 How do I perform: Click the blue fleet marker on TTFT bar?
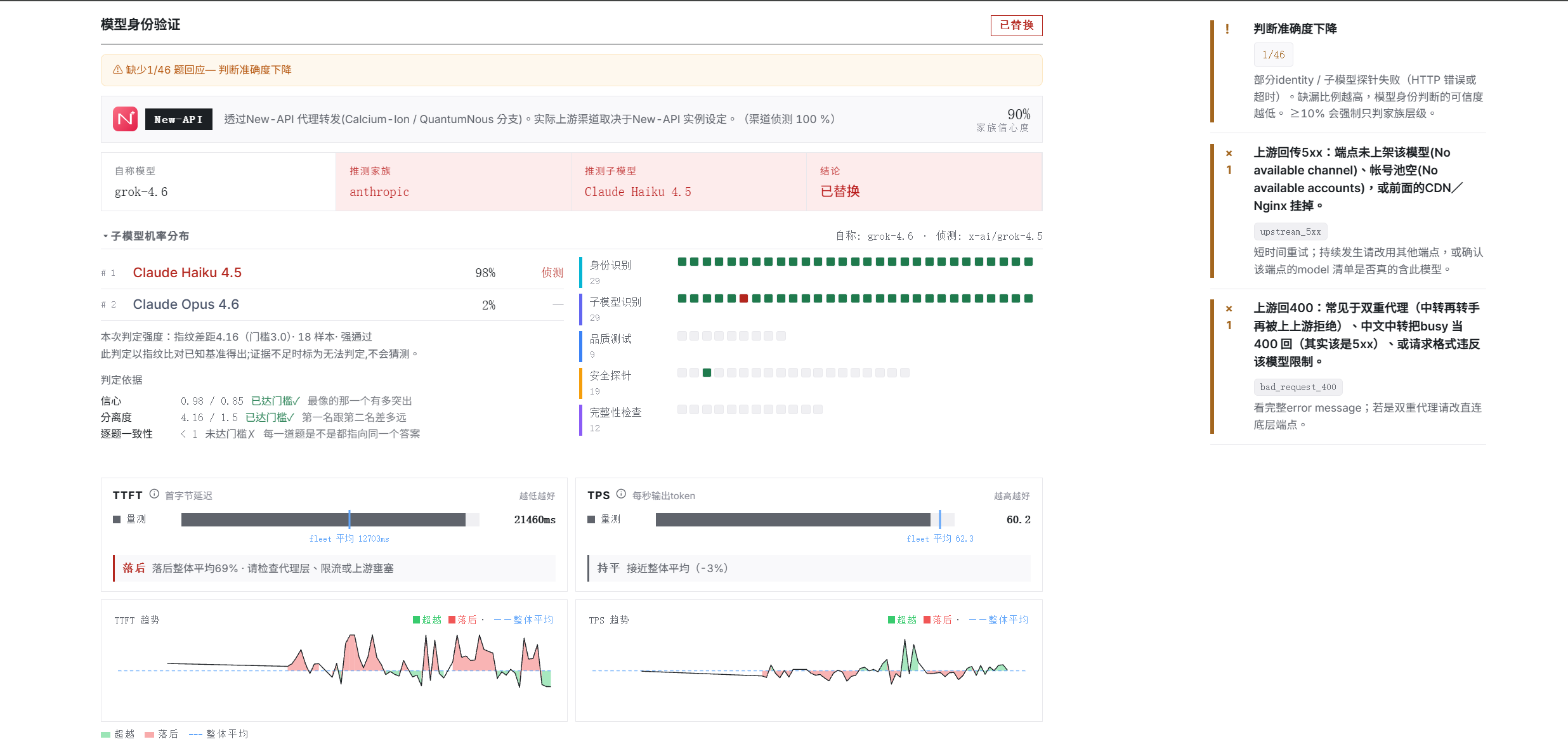350,519
